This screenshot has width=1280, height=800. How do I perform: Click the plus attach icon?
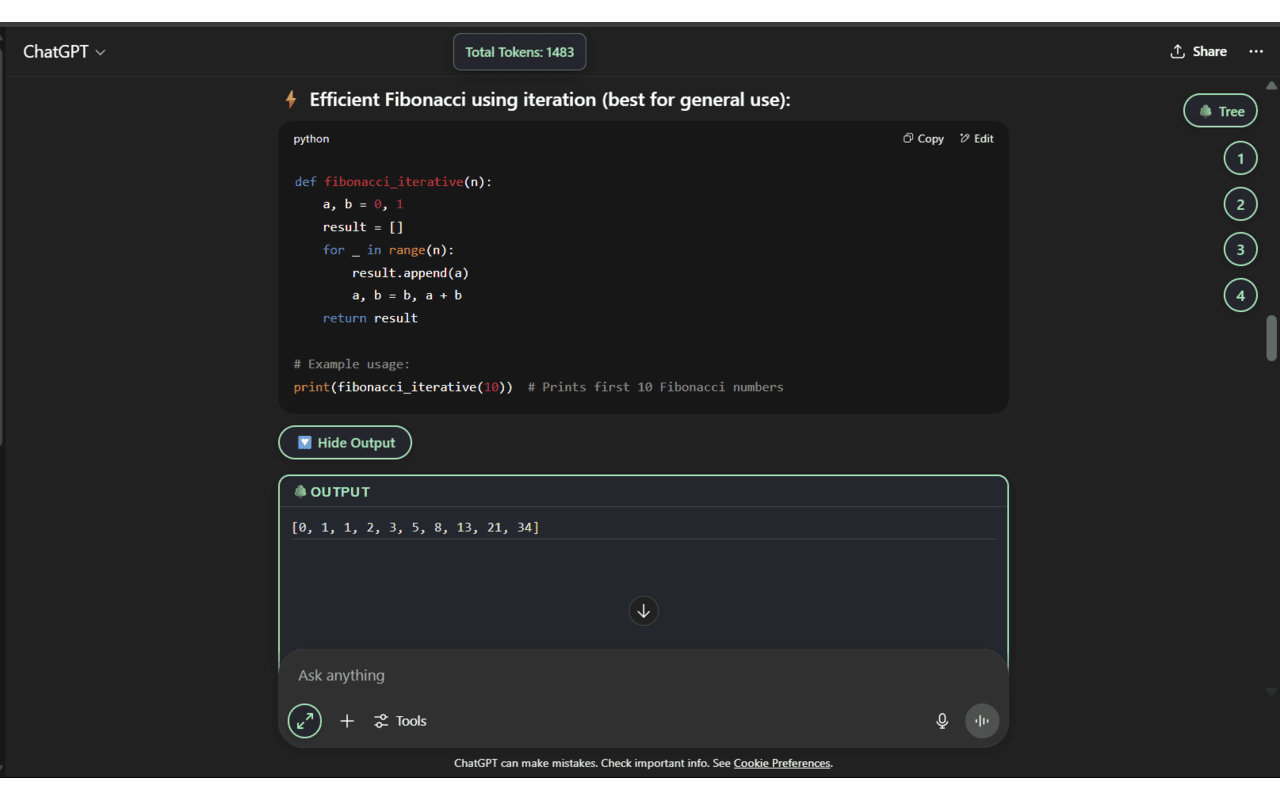347,721
